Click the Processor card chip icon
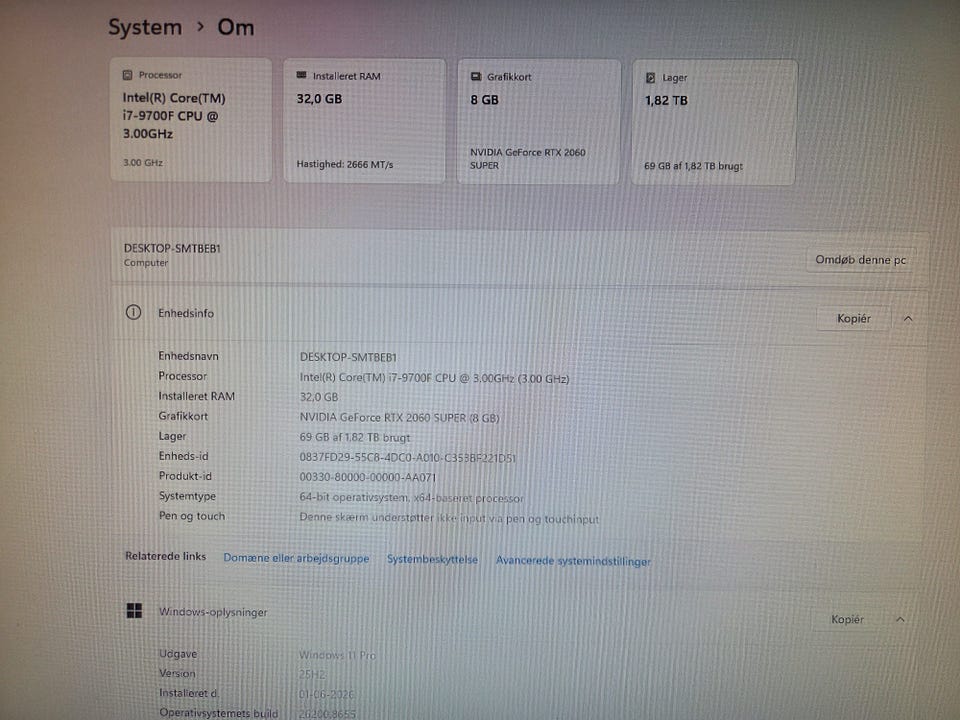960x720 pixels. 127,75
